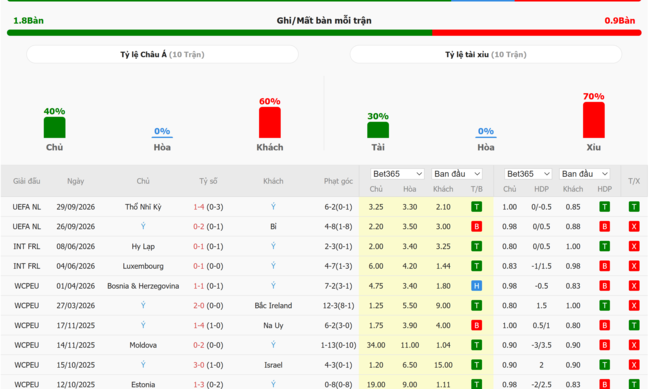Click red Khách 60% bar
The width and height of the screenshot is (650, 389).
[x=270, y=122]
